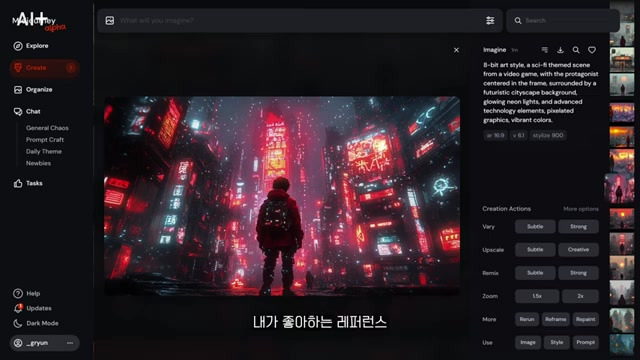Open the Prompt Craft chat room
Image resolution: width=640 pixels, height=360 pixels.
tap(45, 140)
